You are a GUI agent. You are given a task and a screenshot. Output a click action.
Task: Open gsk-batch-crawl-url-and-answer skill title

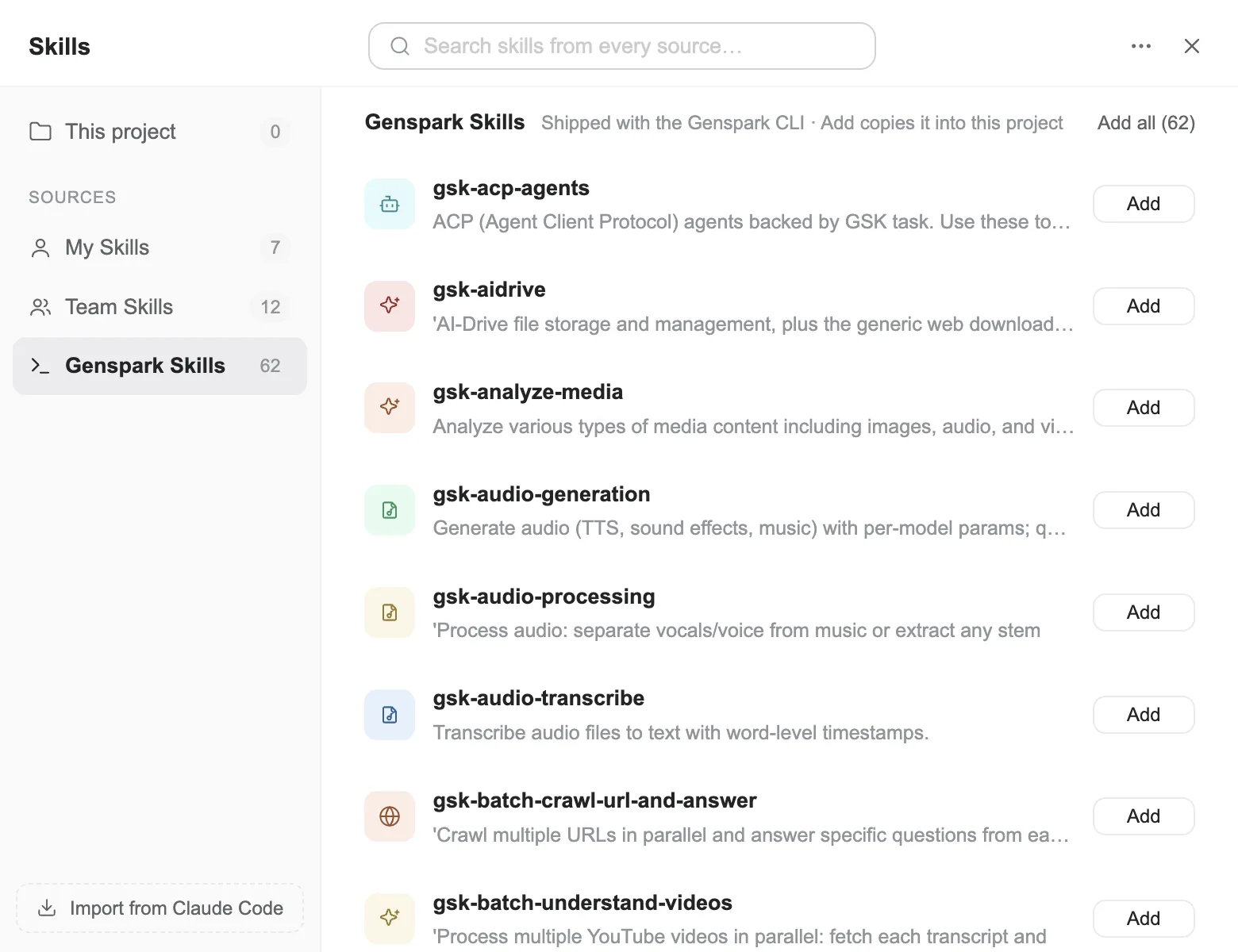594,800
